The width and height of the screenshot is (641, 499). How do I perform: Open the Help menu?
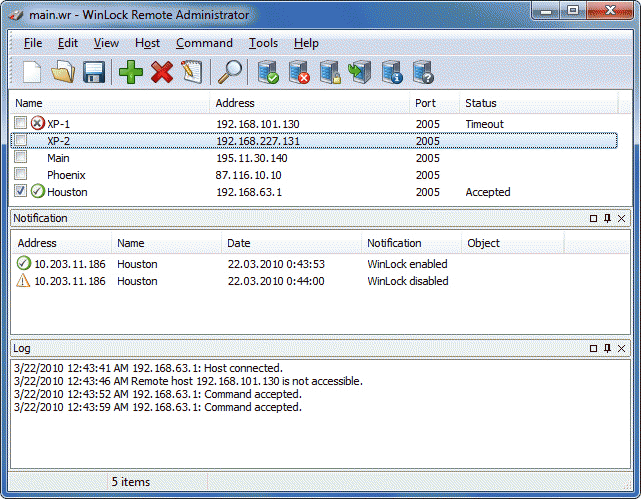pyautogui.click(x=306, y=43)
